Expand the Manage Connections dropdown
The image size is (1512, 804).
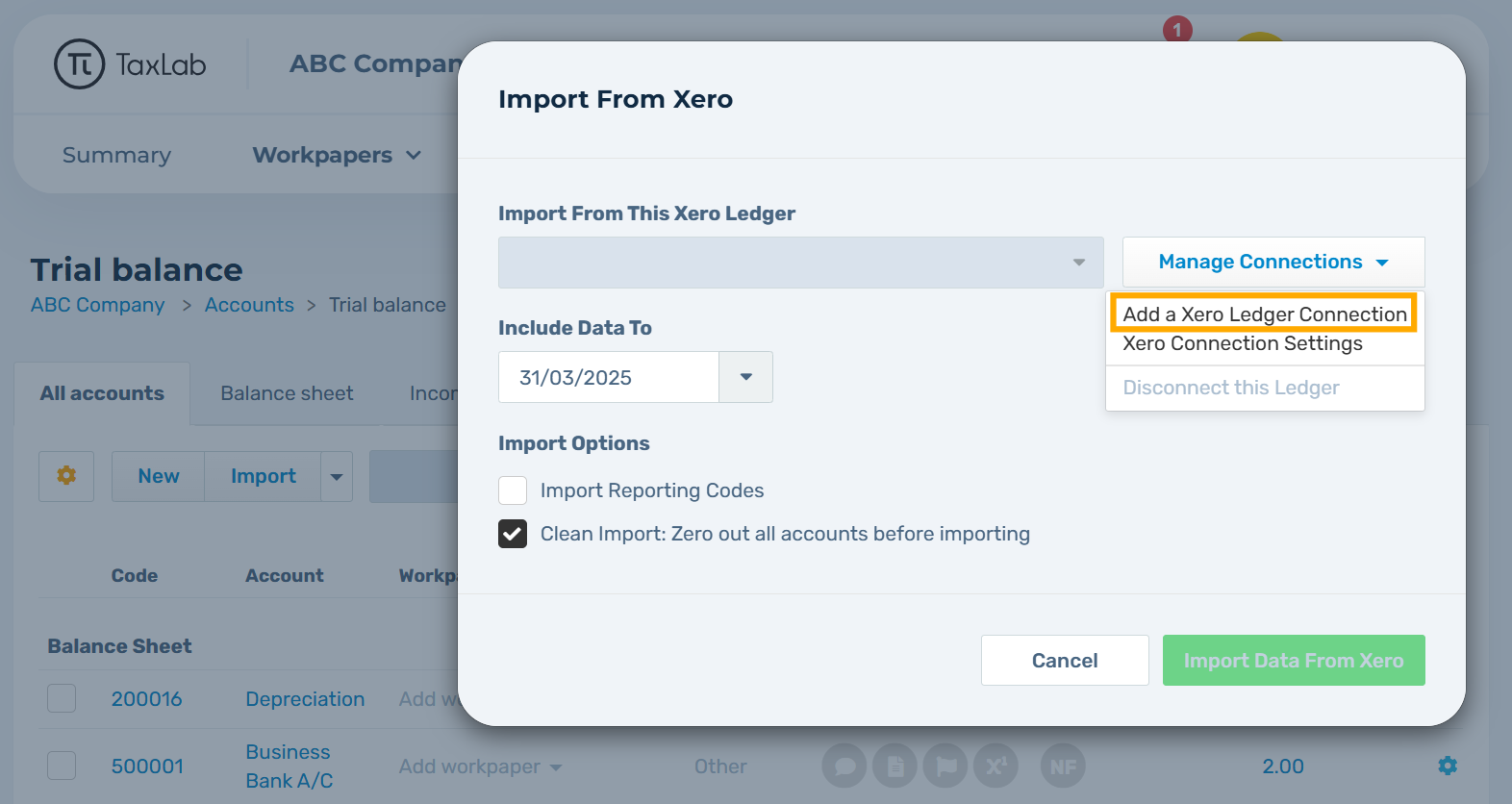pos(1273,262)
